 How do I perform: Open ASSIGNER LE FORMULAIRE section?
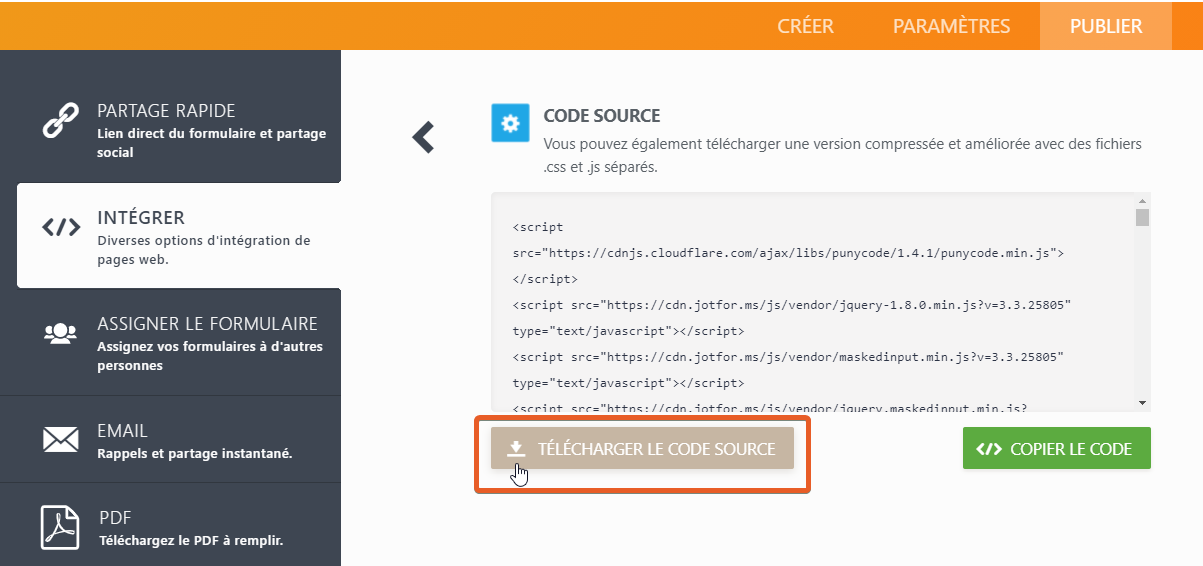[x=170, y=343]
